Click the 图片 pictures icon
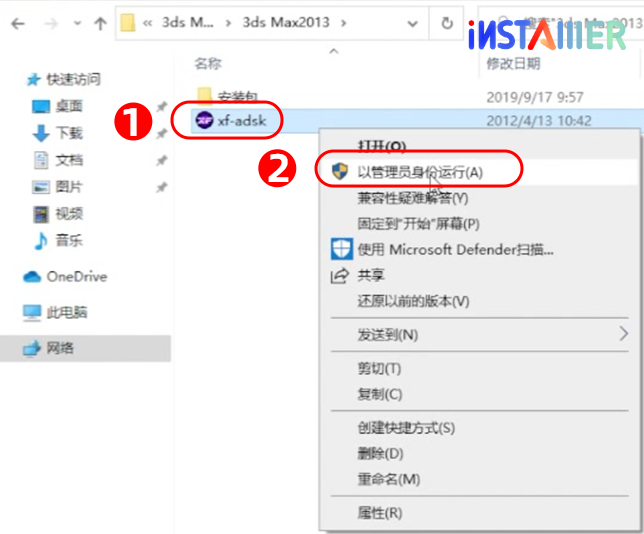 coord(41,187)
